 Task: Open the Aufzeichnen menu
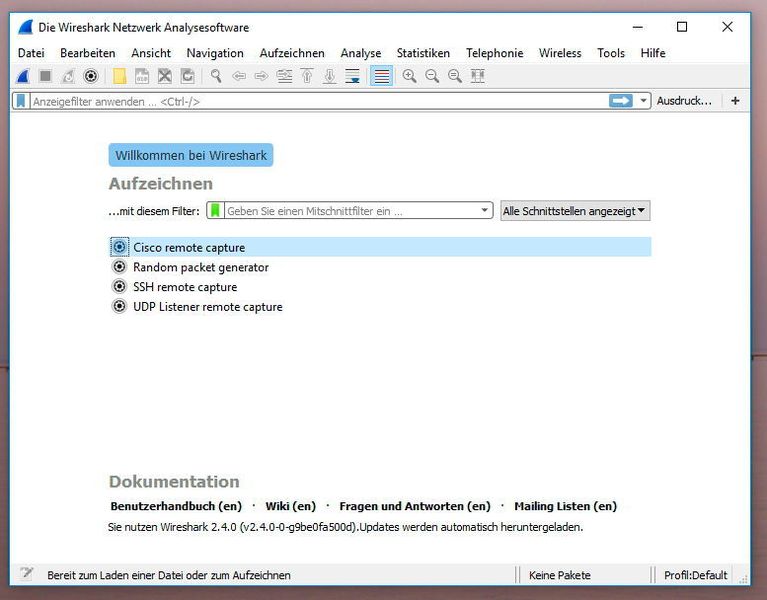(292, 53)
